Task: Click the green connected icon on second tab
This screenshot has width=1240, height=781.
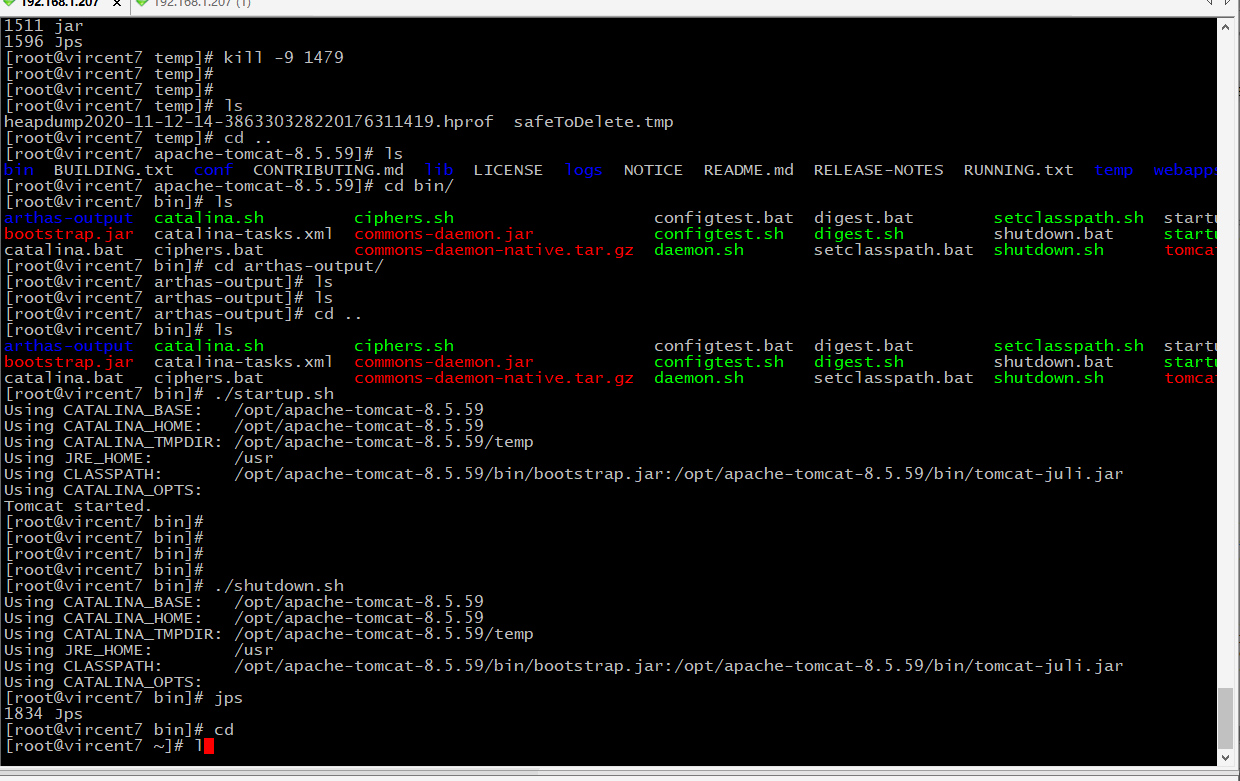Action: pos(142,4)
